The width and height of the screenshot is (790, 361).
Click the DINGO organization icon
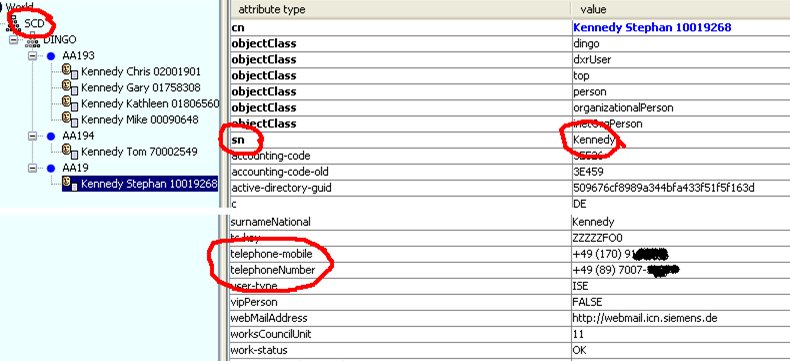click(33, 40)
